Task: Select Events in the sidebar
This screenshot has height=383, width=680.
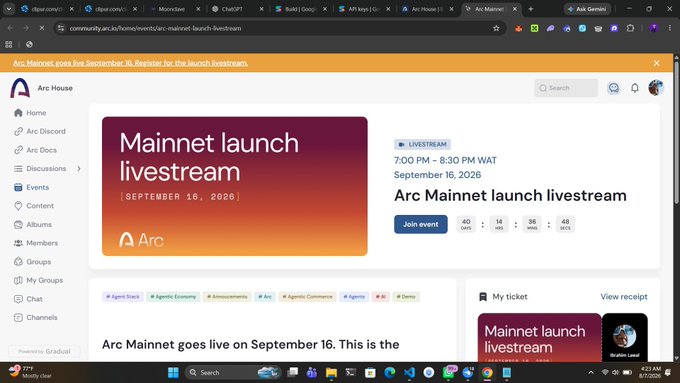Action: click(x=31, y=187)
